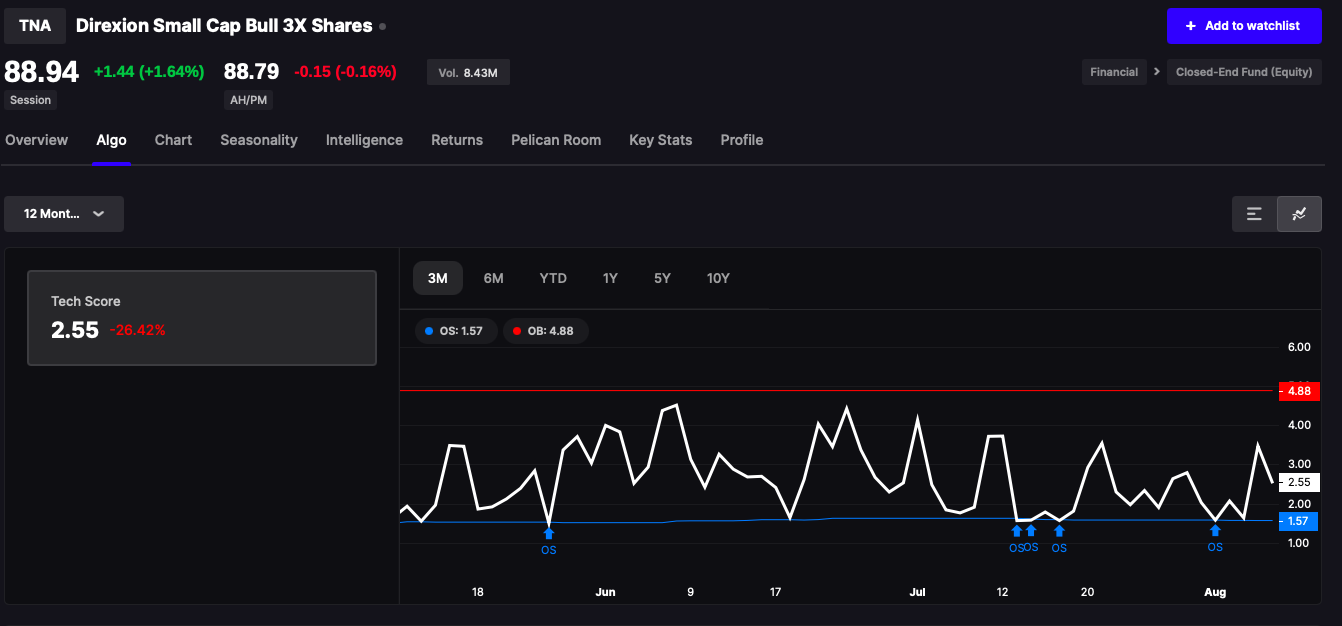Click the -26.42% Tech Score change
Screen dimensions: 1342x626
(138, 330)
